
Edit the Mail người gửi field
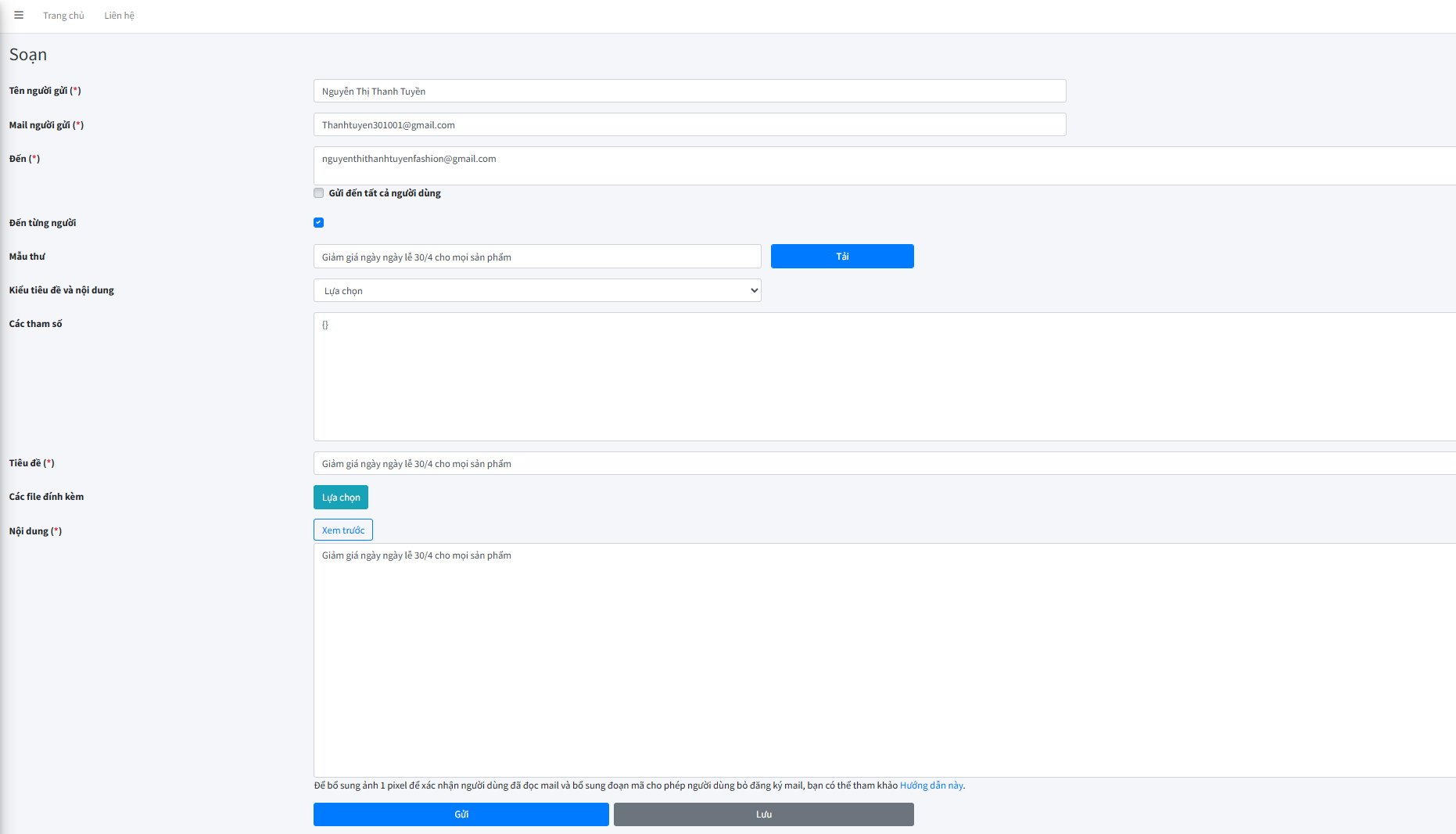coord(689,124)
